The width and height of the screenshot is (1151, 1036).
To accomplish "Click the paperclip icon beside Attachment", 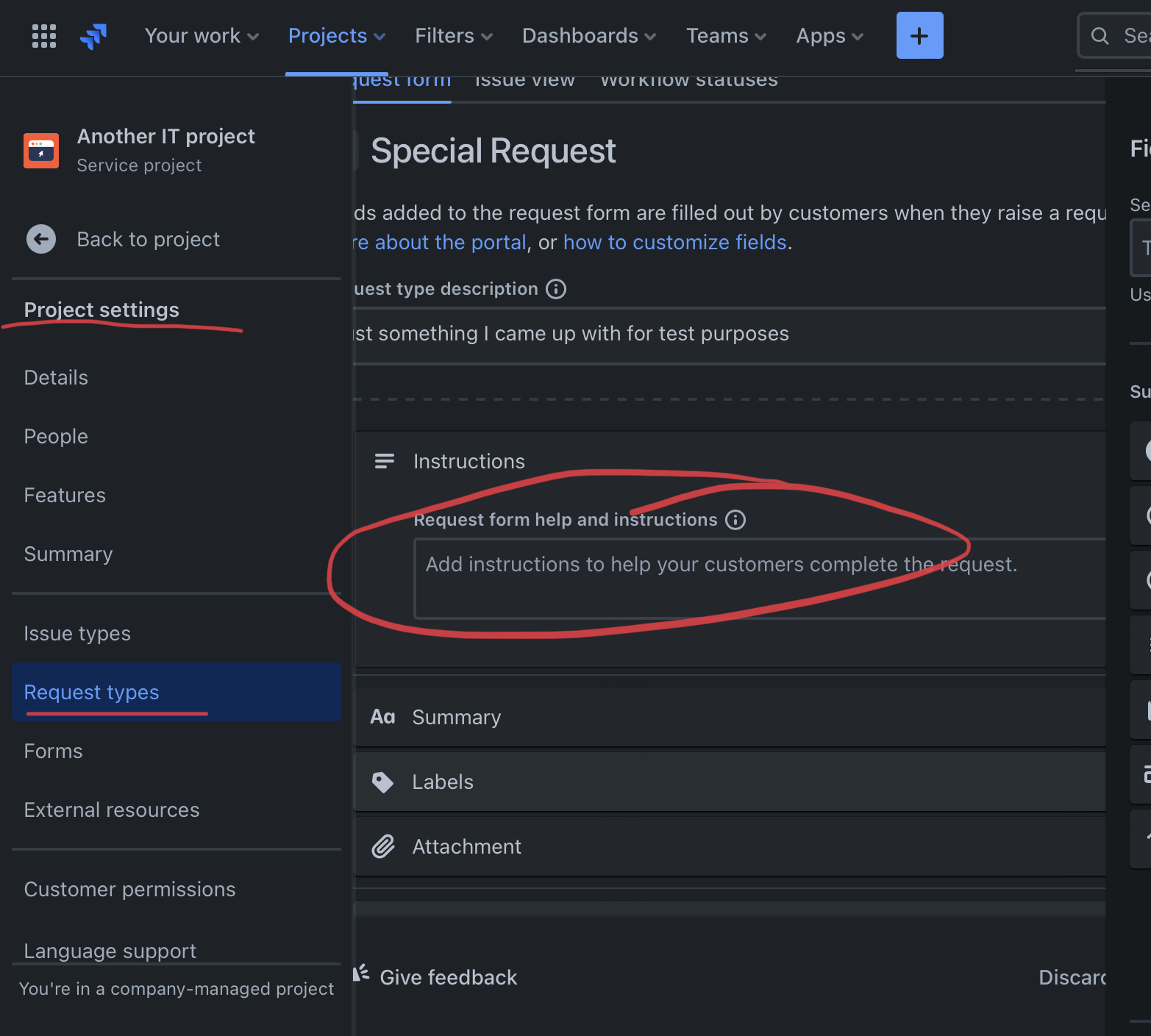I will (383, 846).
